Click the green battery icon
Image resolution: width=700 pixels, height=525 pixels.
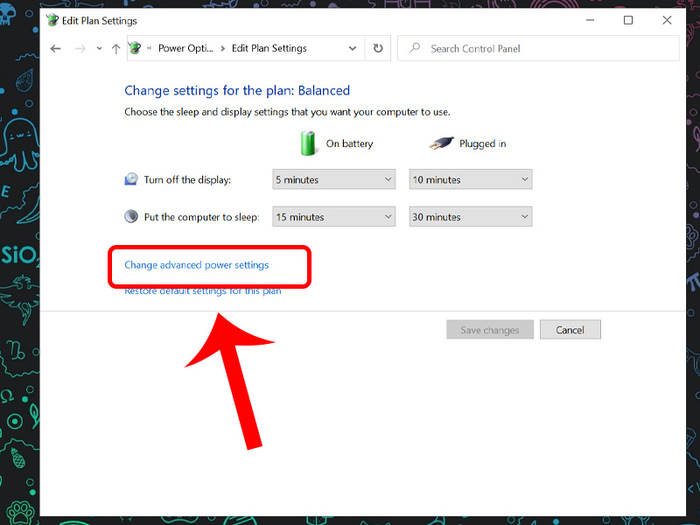308,143
